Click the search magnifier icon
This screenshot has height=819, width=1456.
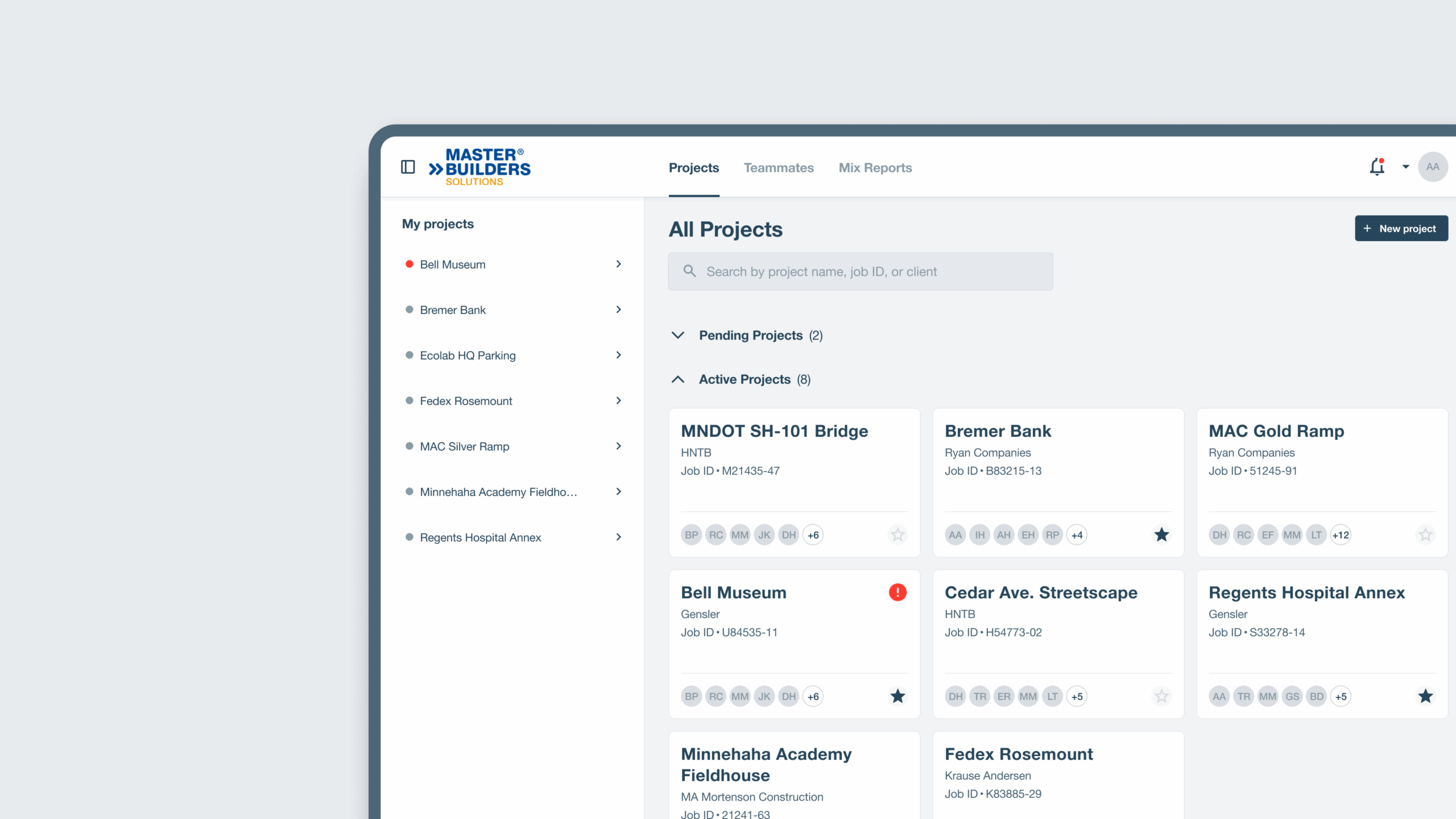coord(689,271)
